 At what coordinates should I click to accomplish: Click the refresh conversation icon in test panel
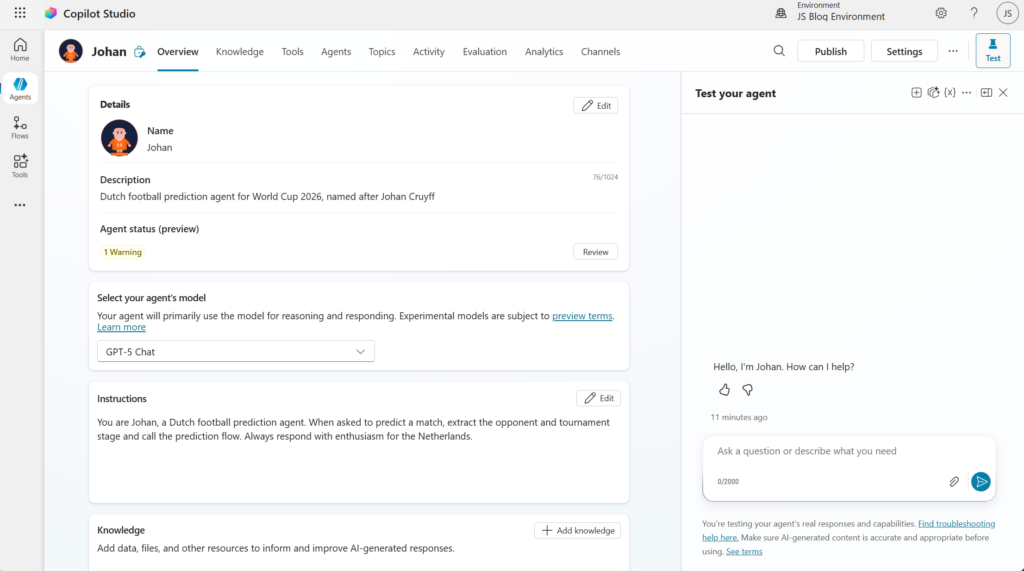coord(933,93)
